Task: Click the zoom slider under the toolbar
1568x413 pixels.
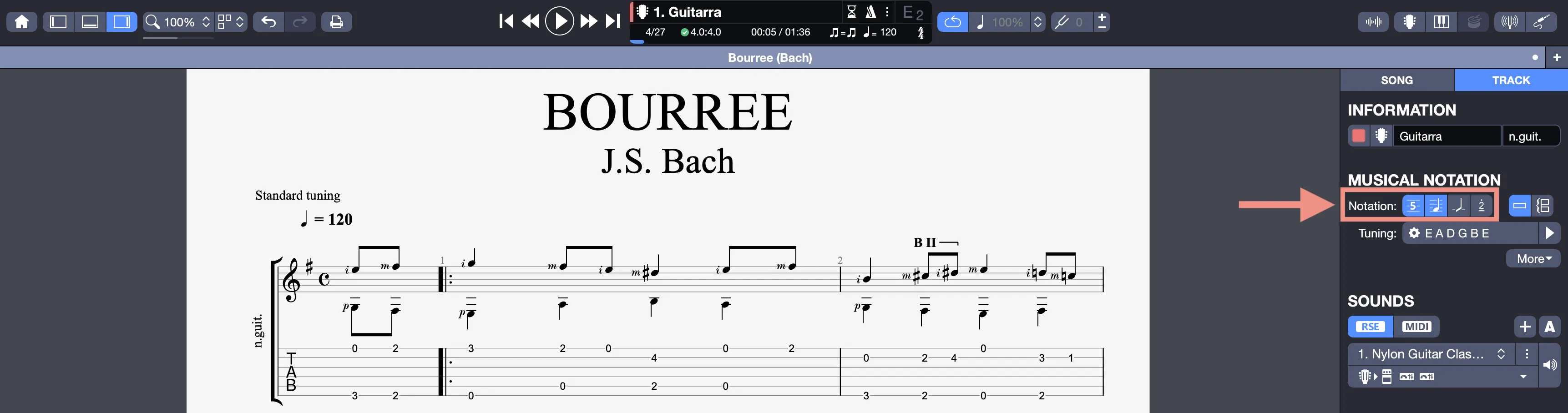Action: pos(178,38)
